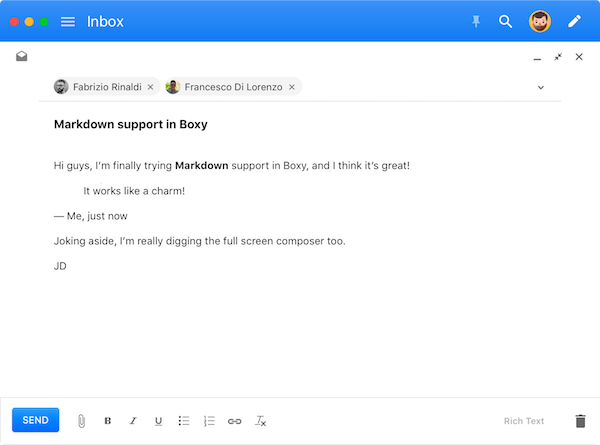Screen dimensions: 600x445
Task: Open the hamburger menu next to Inbox
Action: [x=68, y=21]
